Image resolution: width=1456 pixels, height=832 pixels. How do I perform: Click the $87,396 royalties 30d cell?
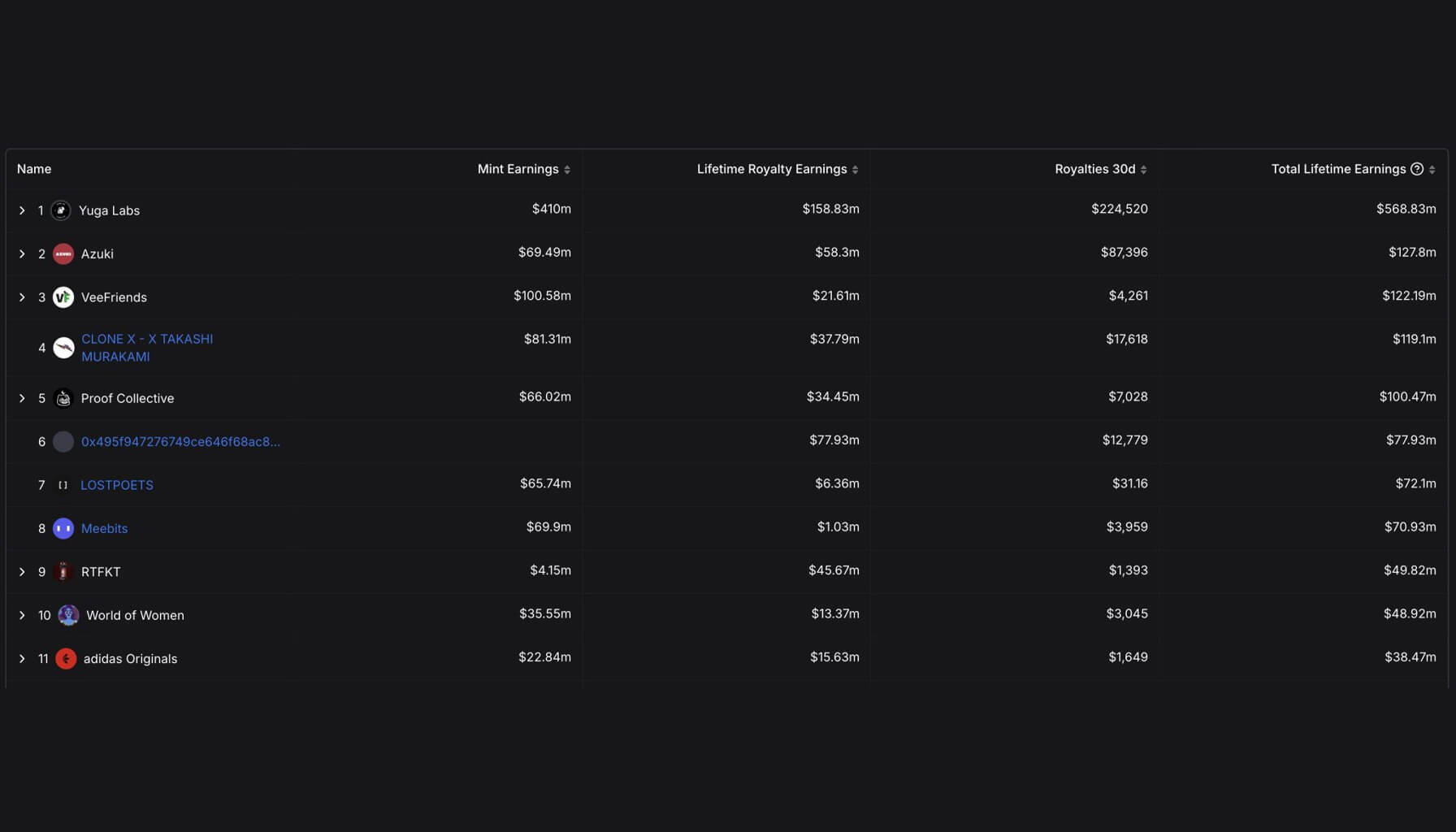(x=1124, y=252)
